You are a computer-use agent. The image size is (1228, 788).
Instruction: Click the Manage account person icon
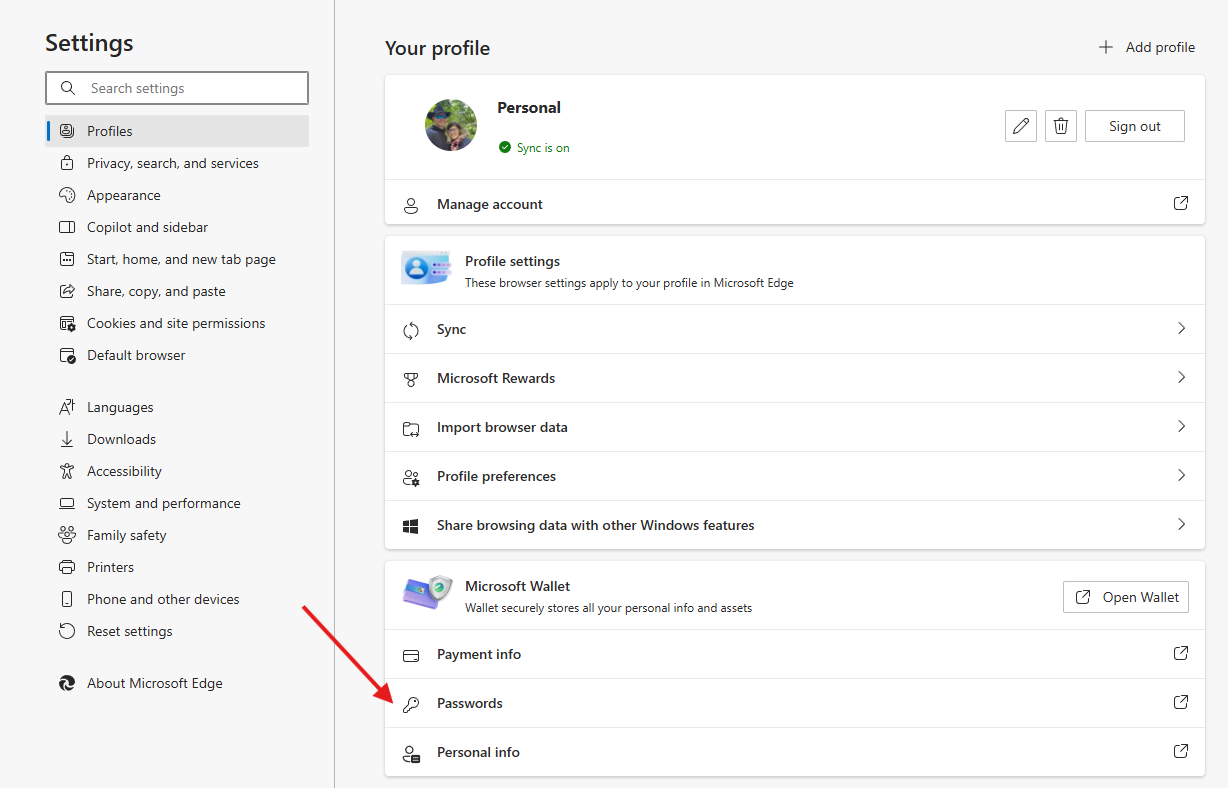click(x=411, y=205)
